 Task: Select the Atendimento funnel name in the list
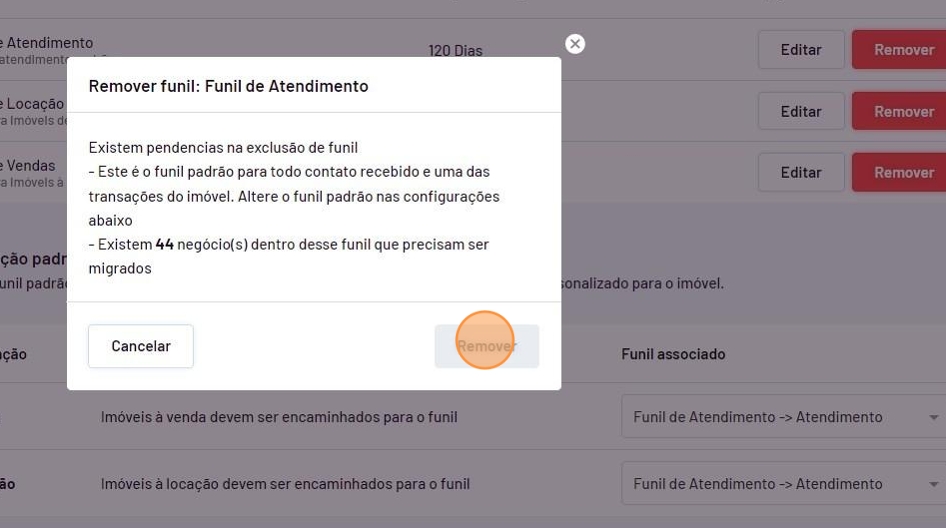pyautogui.click(x=47, y=43)
